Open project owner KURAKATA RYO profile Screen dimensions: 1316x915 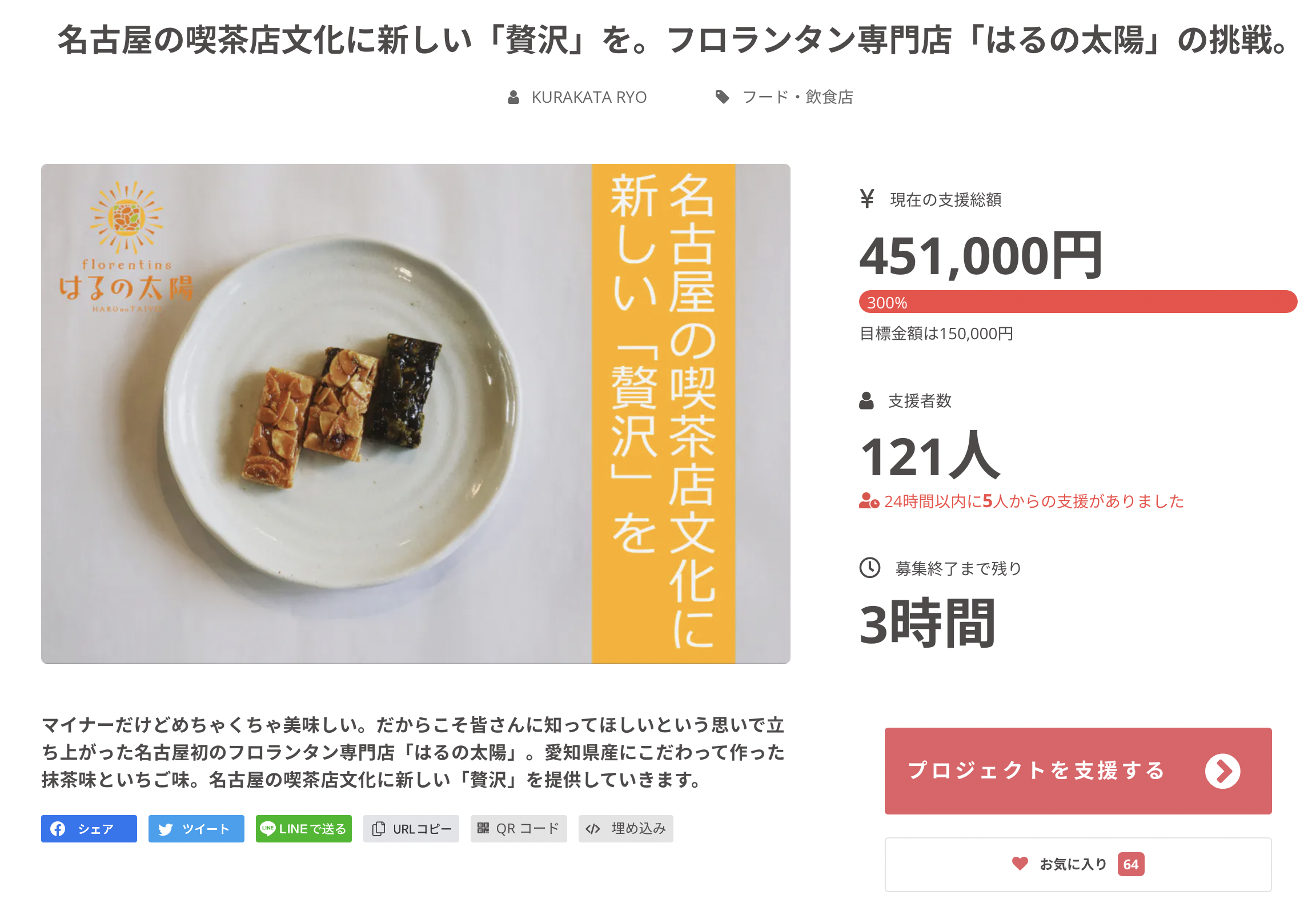coord(589,98)
